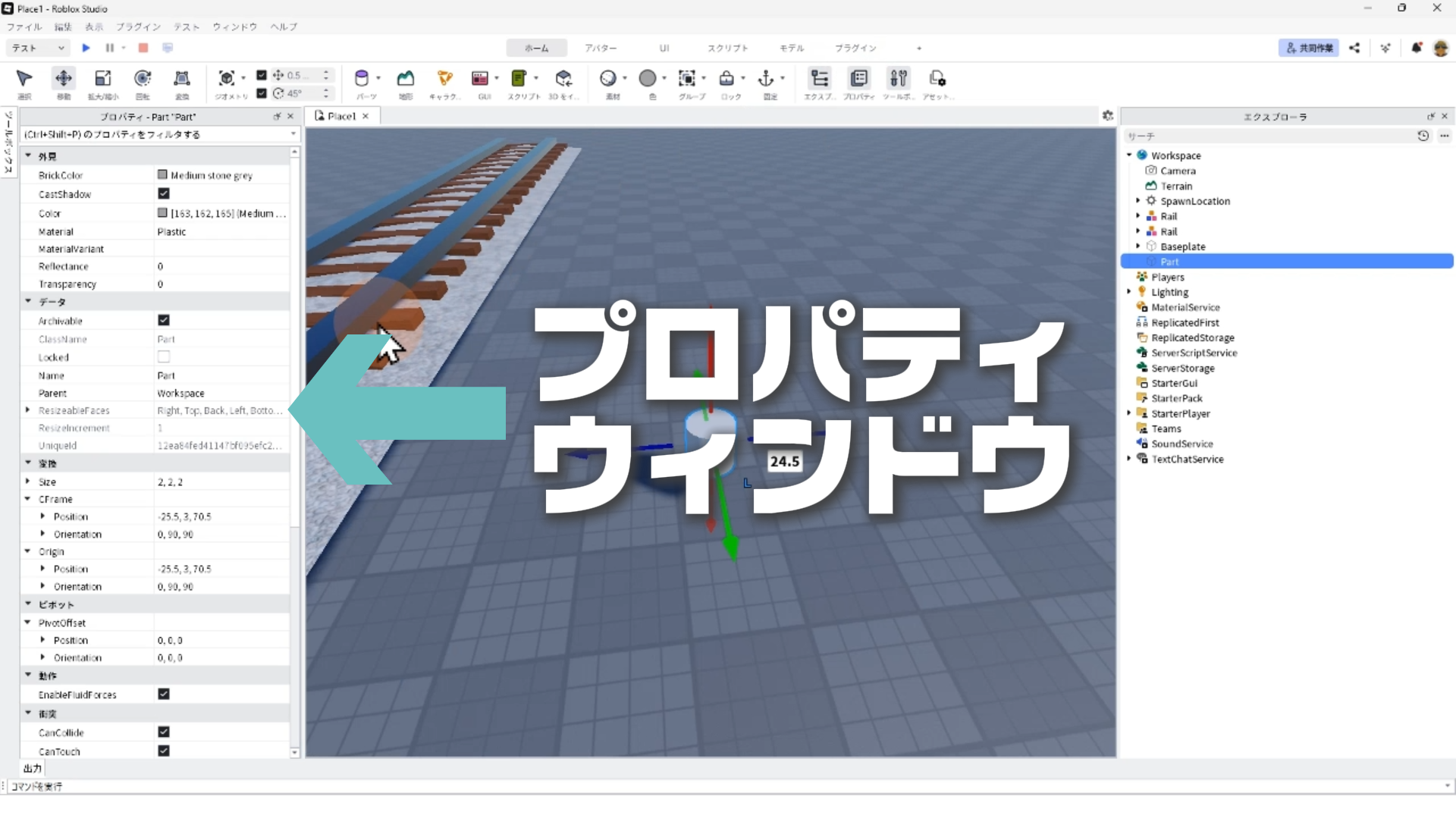Enable the Locked property checkbox
The height and width of the screenshot is (819, 1456).
(x=164, y=357)
